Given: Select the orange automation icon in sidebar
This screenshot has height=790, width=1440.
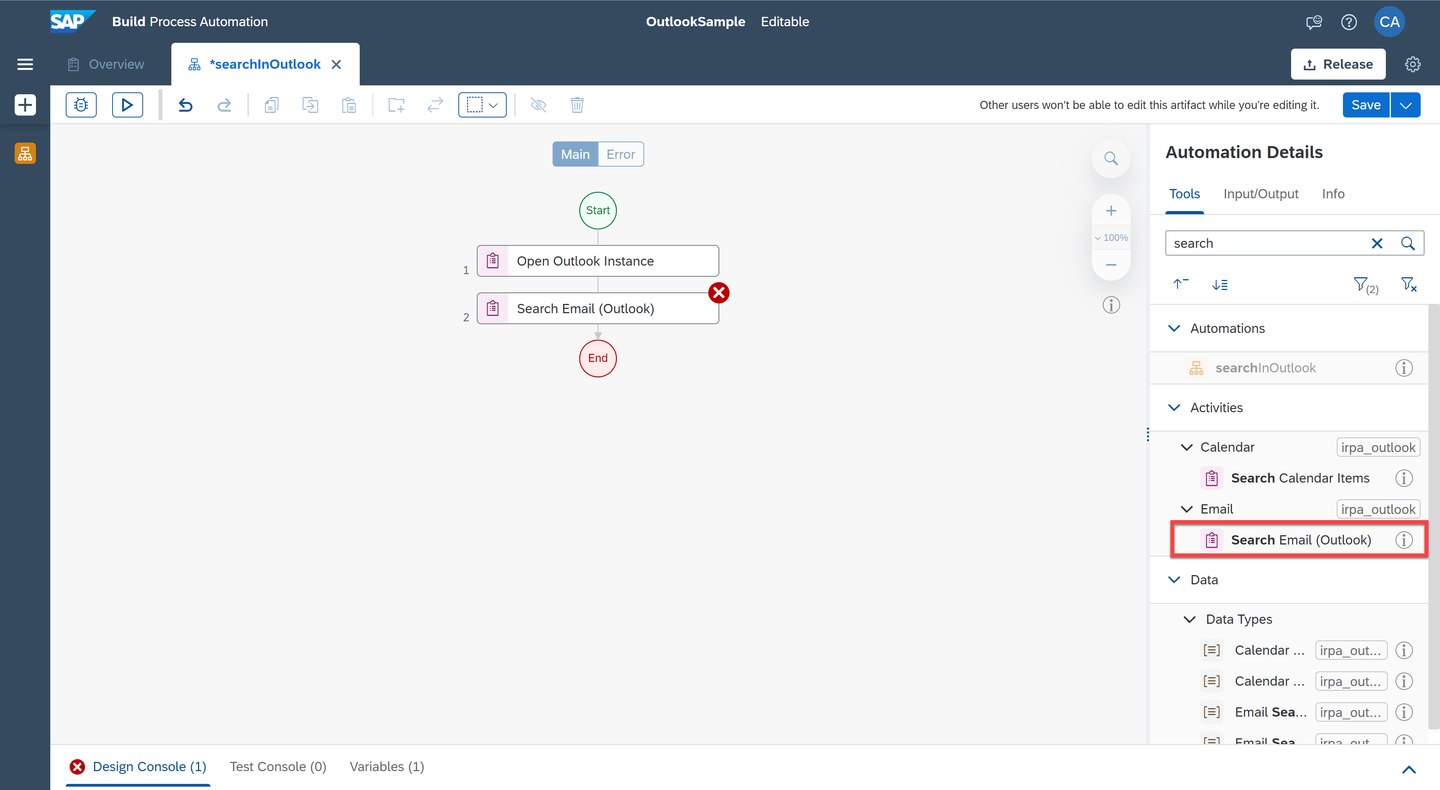Looking at the screenshot, I should 25,153.
